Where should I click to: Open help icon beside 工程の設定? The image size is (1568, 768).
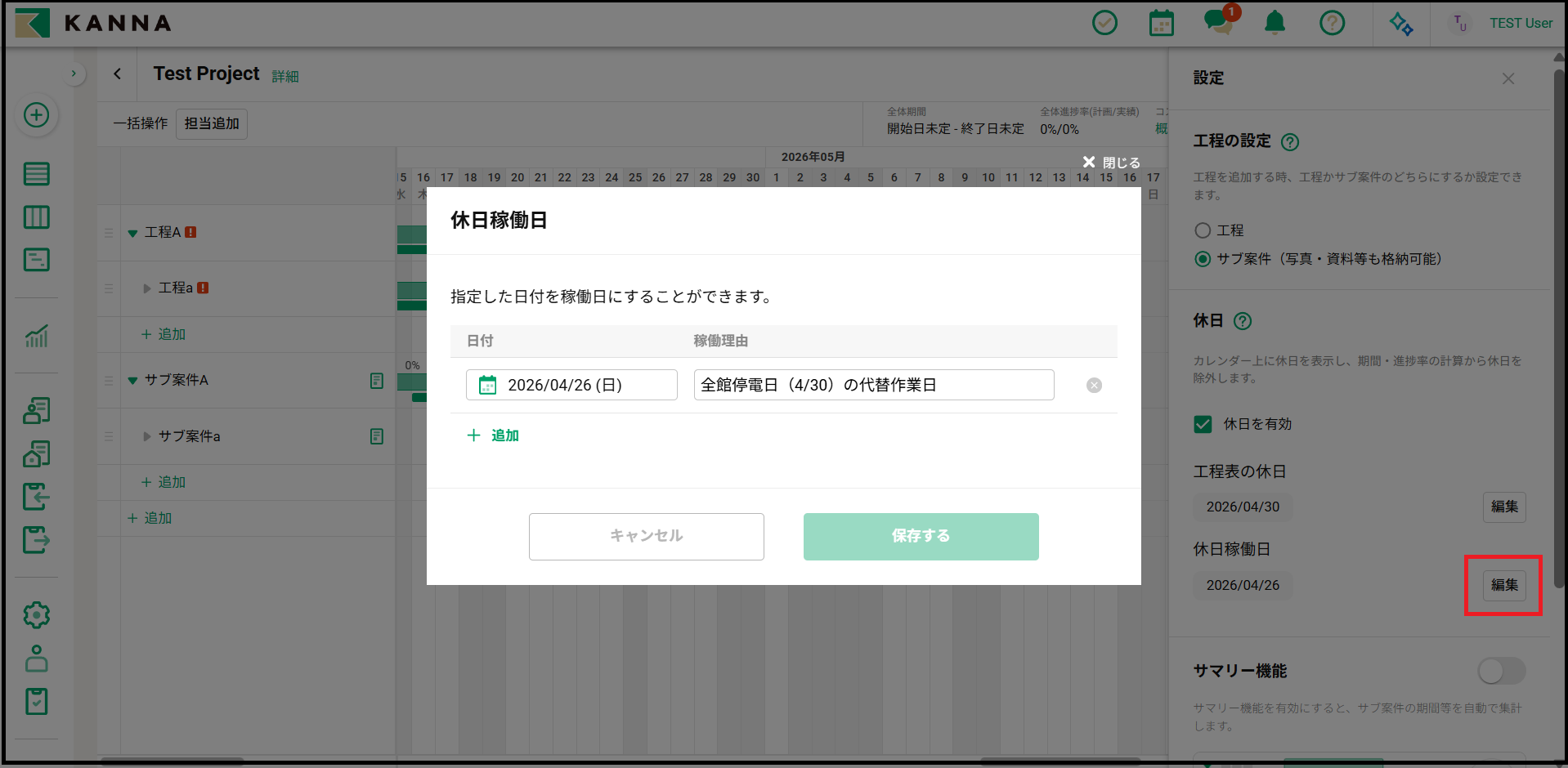click(1290, 142)
